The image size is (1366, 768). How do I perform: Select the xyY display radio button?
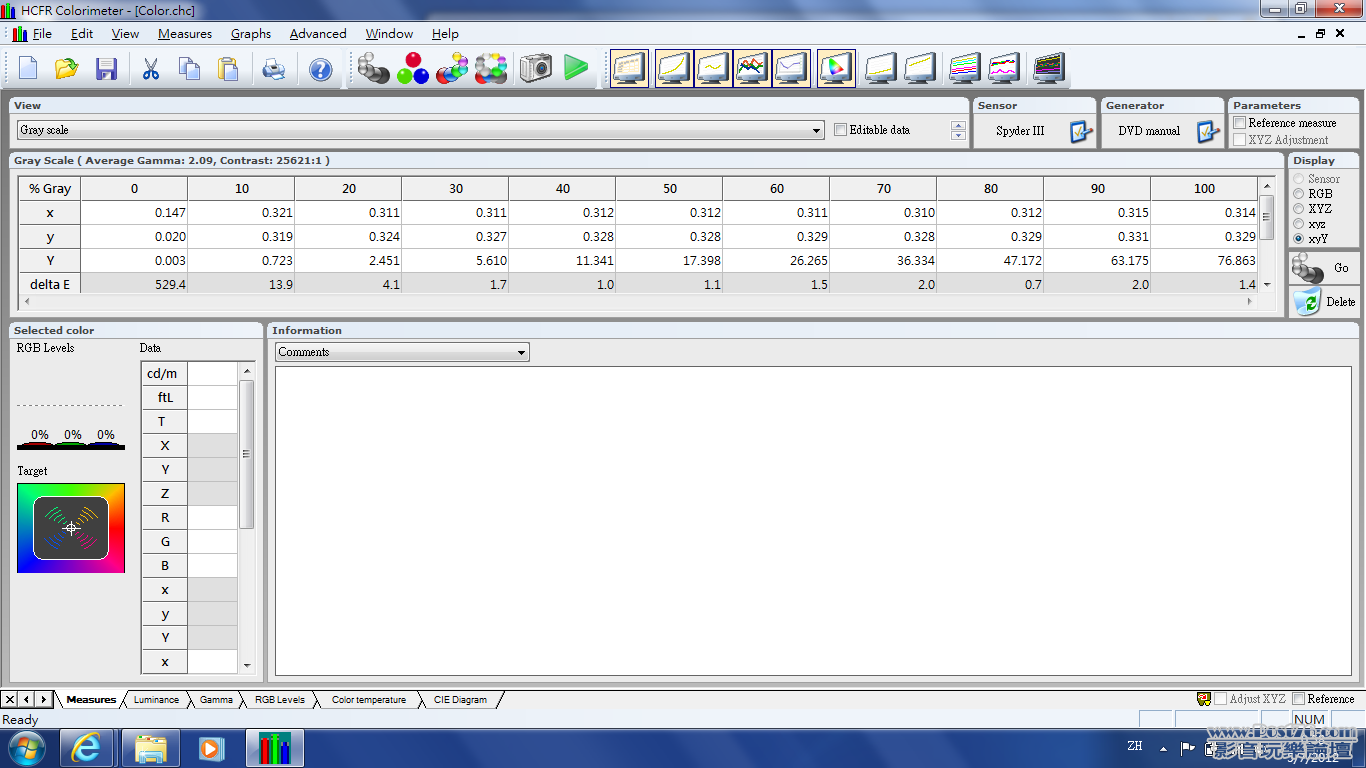(1299, 239)
